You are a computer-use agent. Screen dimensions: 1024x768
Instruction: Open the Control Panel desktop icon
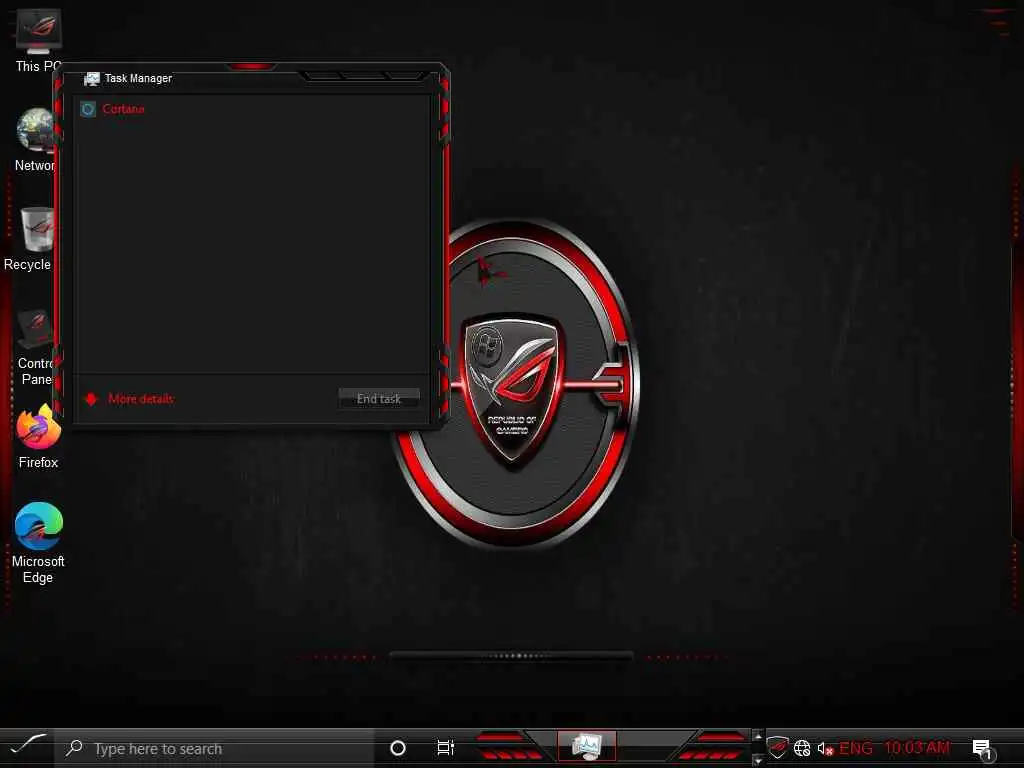click(36, 346)
